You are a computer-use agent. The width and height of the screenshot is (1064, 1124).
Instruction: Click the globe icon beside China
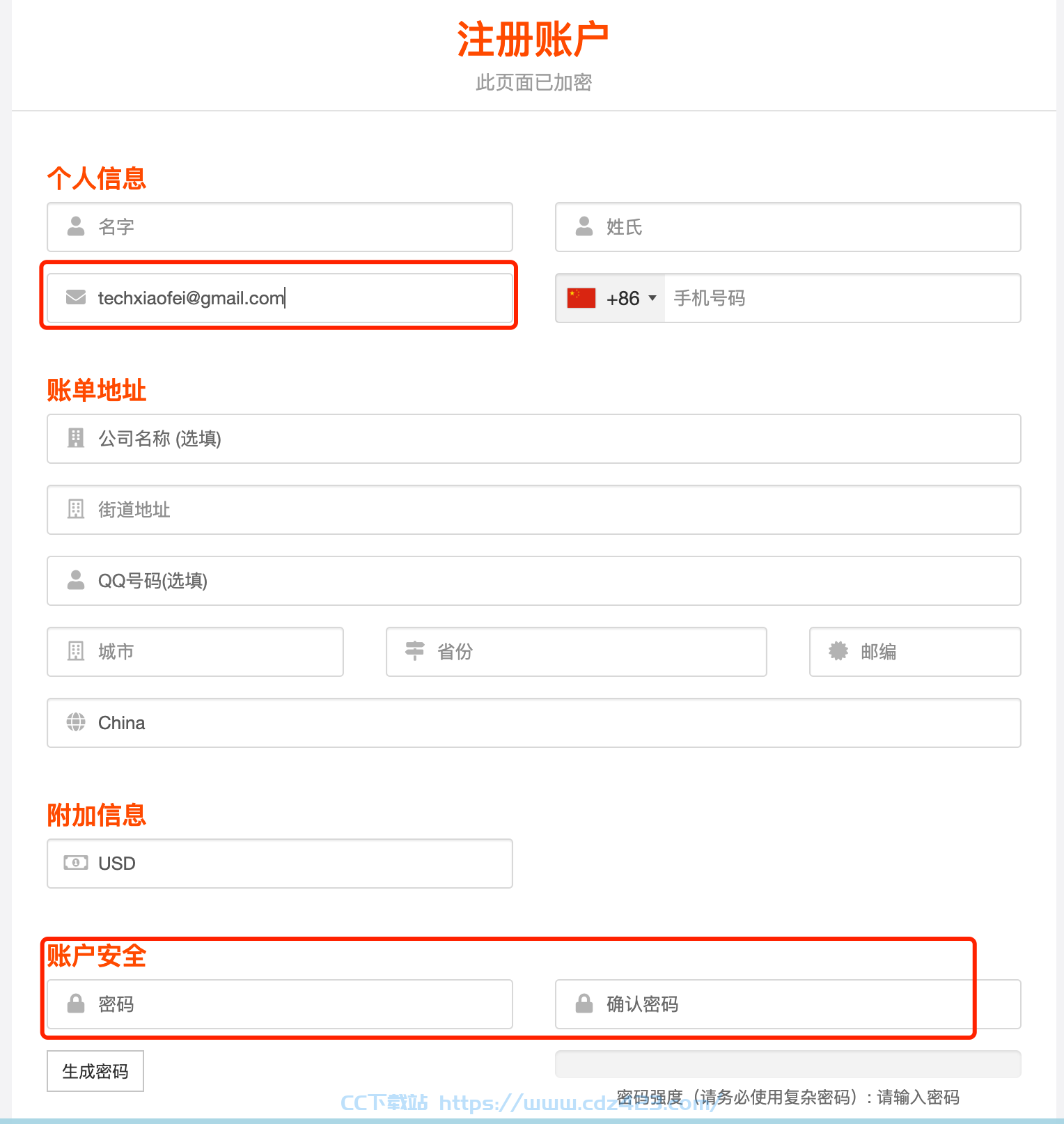pyautogui.click(x=76, y=722)
